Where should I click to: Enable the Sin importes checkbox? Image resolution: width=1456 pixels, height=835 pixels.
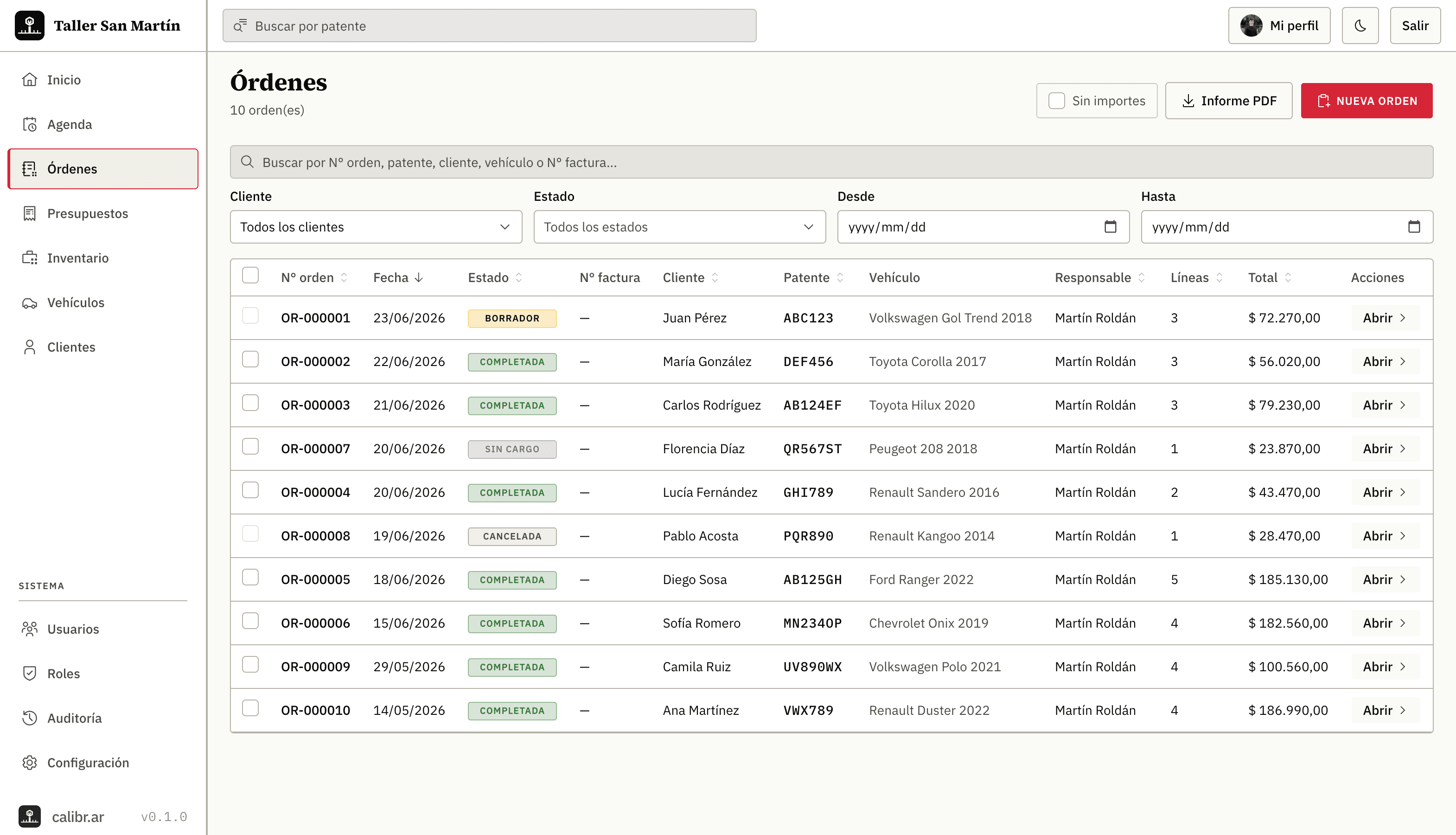[x=1056, y=100]
